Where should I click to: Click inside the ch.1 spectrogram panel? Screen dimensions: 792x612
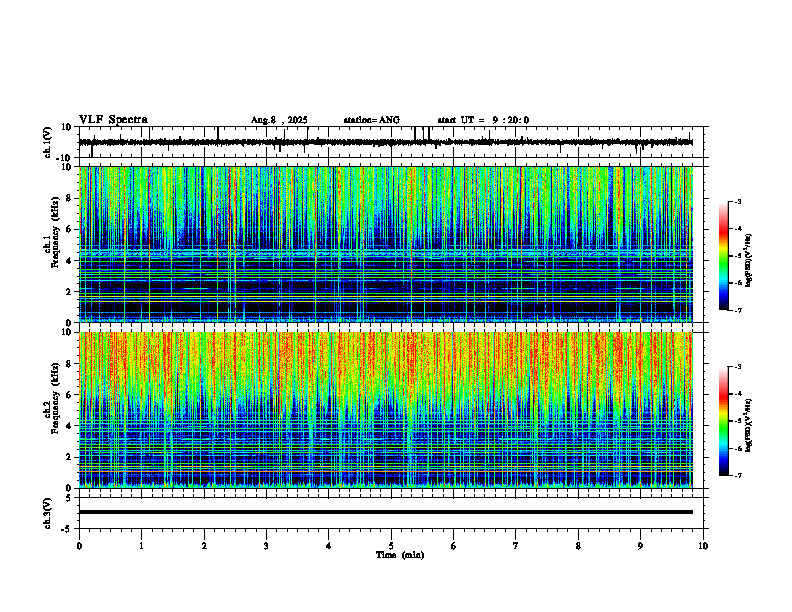[x=385, y=244]
